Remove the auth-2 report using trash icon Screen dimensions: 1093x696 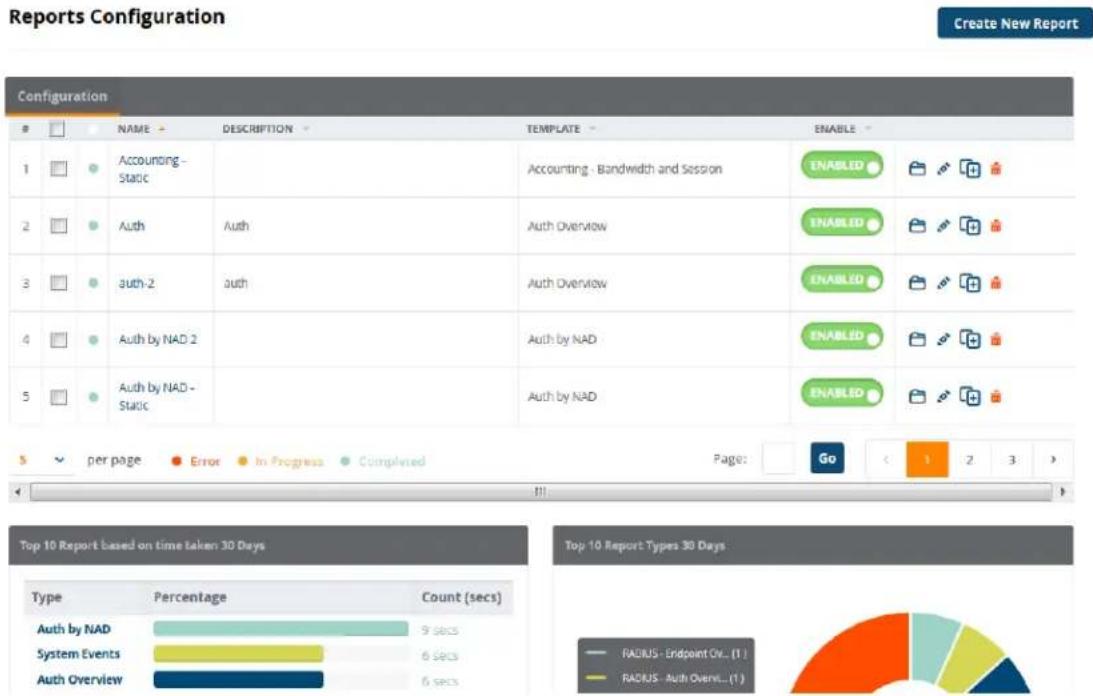[x=996, y=283]
